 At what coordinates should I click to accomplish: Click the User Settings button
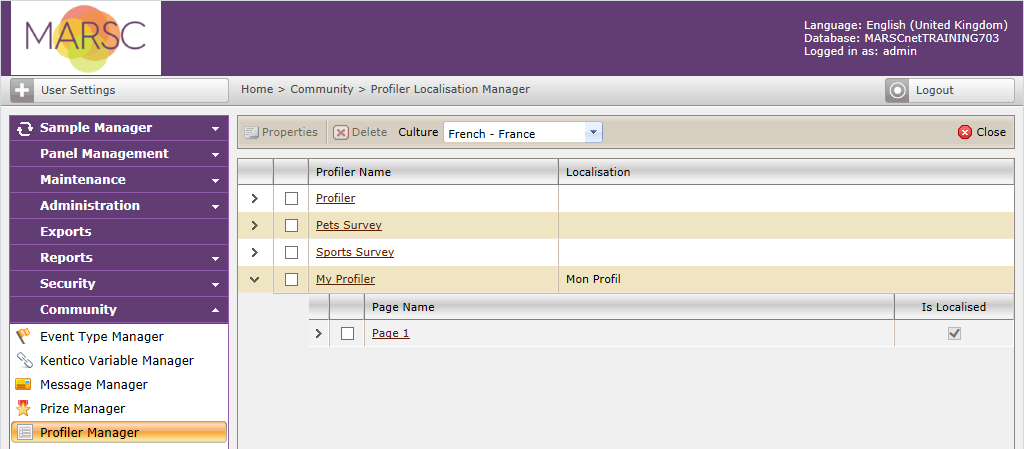pyautogui.click(x=120, y=90)
